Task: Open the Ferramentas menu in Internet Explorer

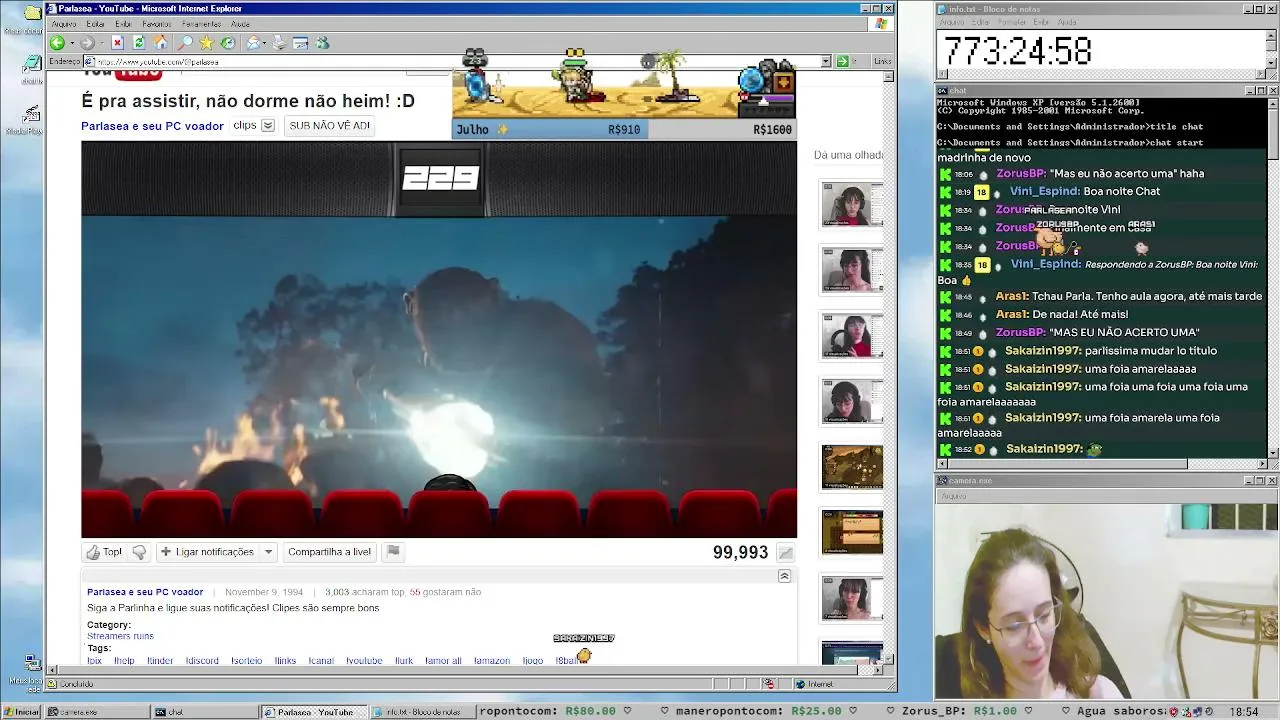Action: coord(201,24)
